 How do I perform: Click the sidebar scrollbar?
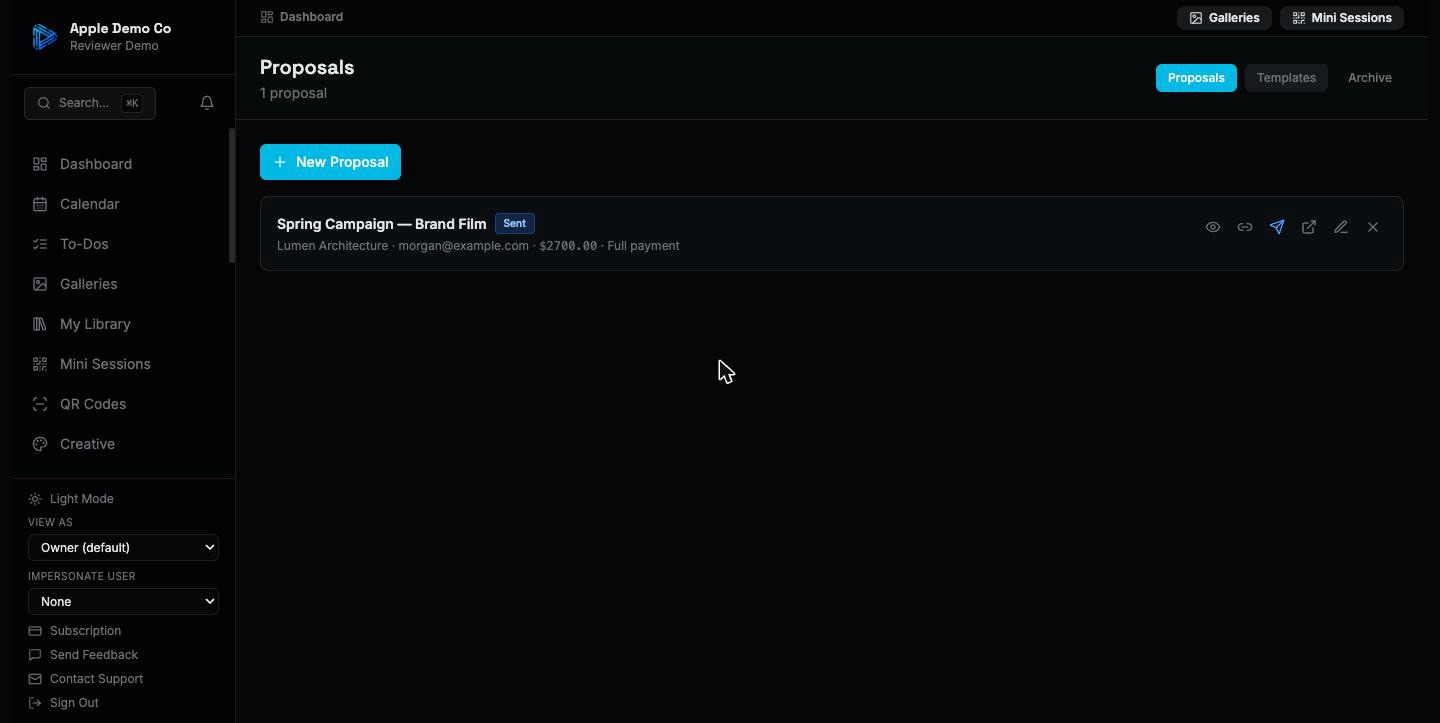[x=232, y=196]
